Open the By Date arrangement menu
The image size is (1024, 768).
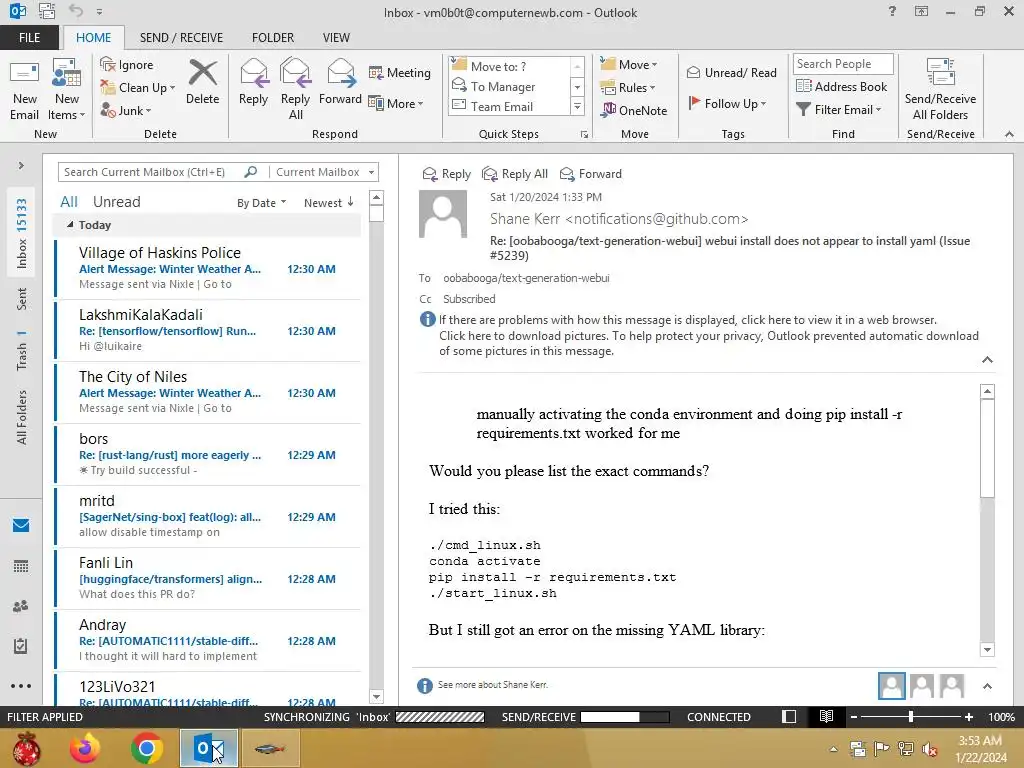click(x=261, y=202)
